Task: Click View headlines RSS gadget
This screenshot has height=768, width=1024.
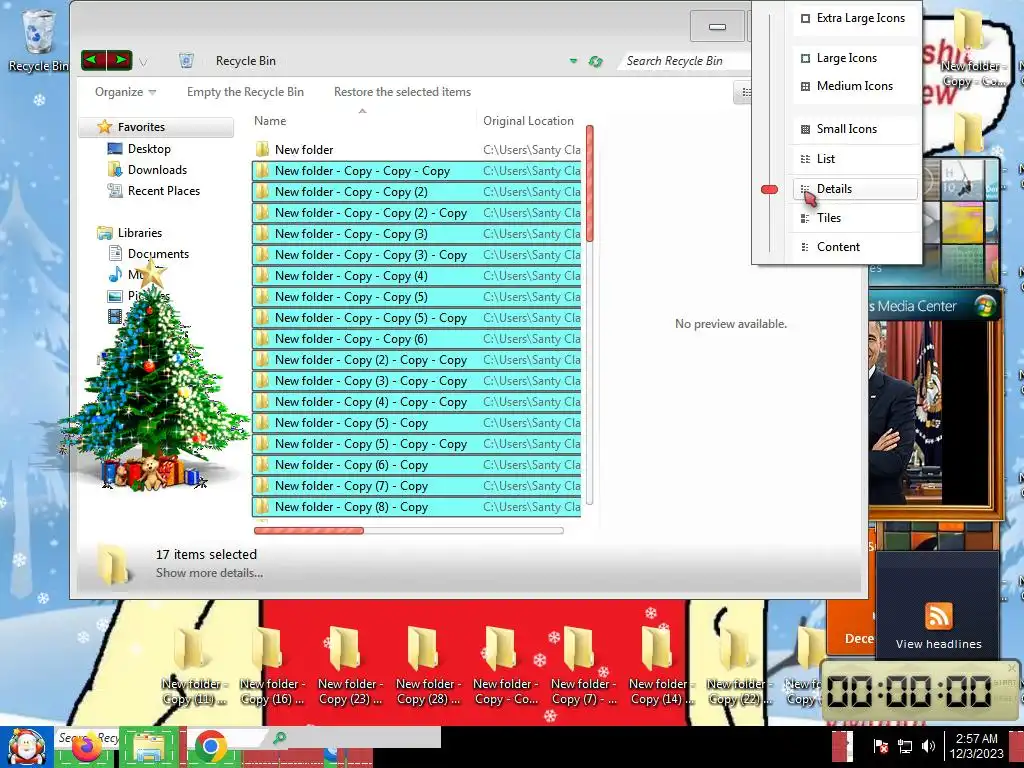Action: pyautogui.click(x=938, y=626)
